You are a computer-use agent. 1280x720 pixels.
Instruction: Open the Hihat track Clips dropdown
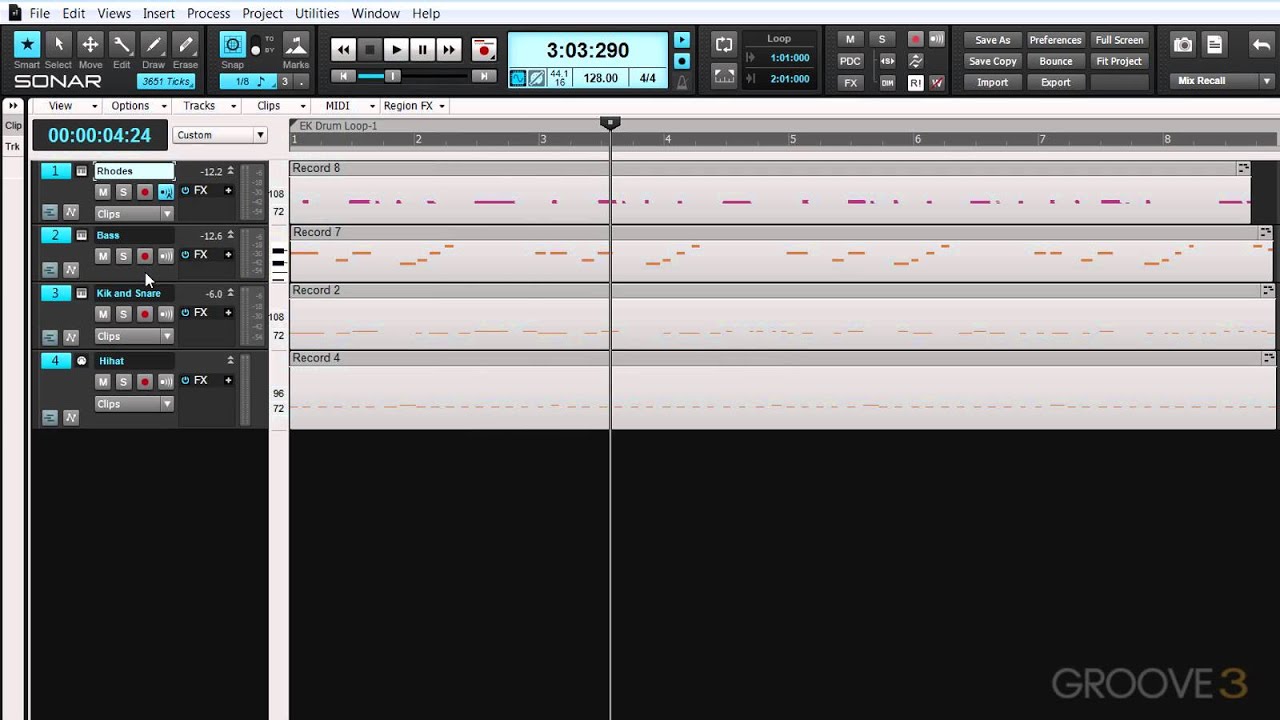click(x=134, y=404)
